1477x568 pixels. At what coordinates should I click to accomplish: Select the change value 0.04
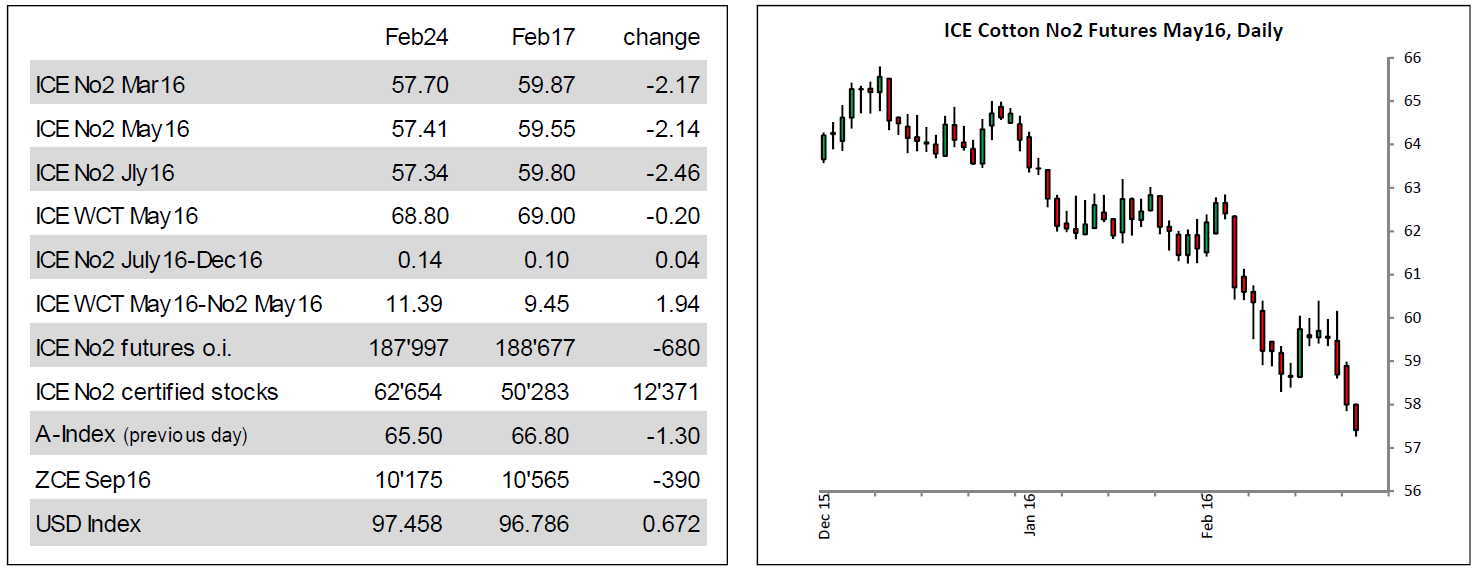(678, 260)
